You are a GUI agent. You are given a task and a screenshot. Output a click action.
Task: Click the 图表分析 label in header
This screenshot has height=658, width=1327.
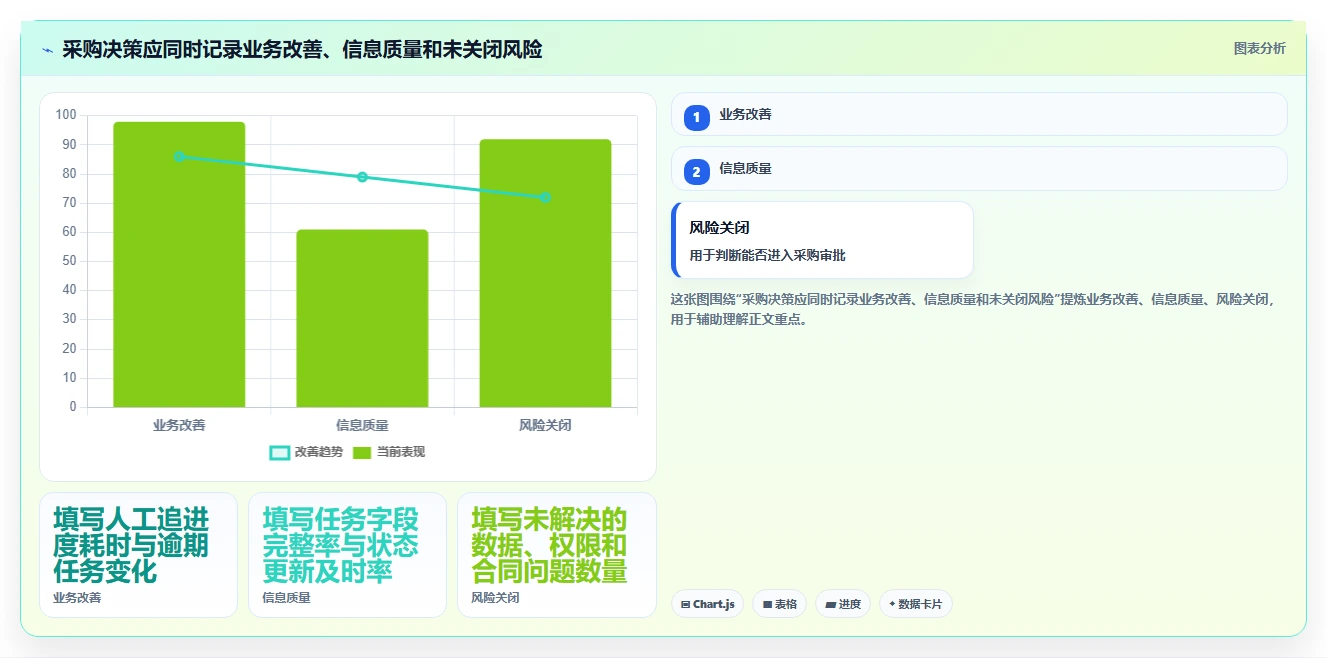click(x=1260, y=48)
